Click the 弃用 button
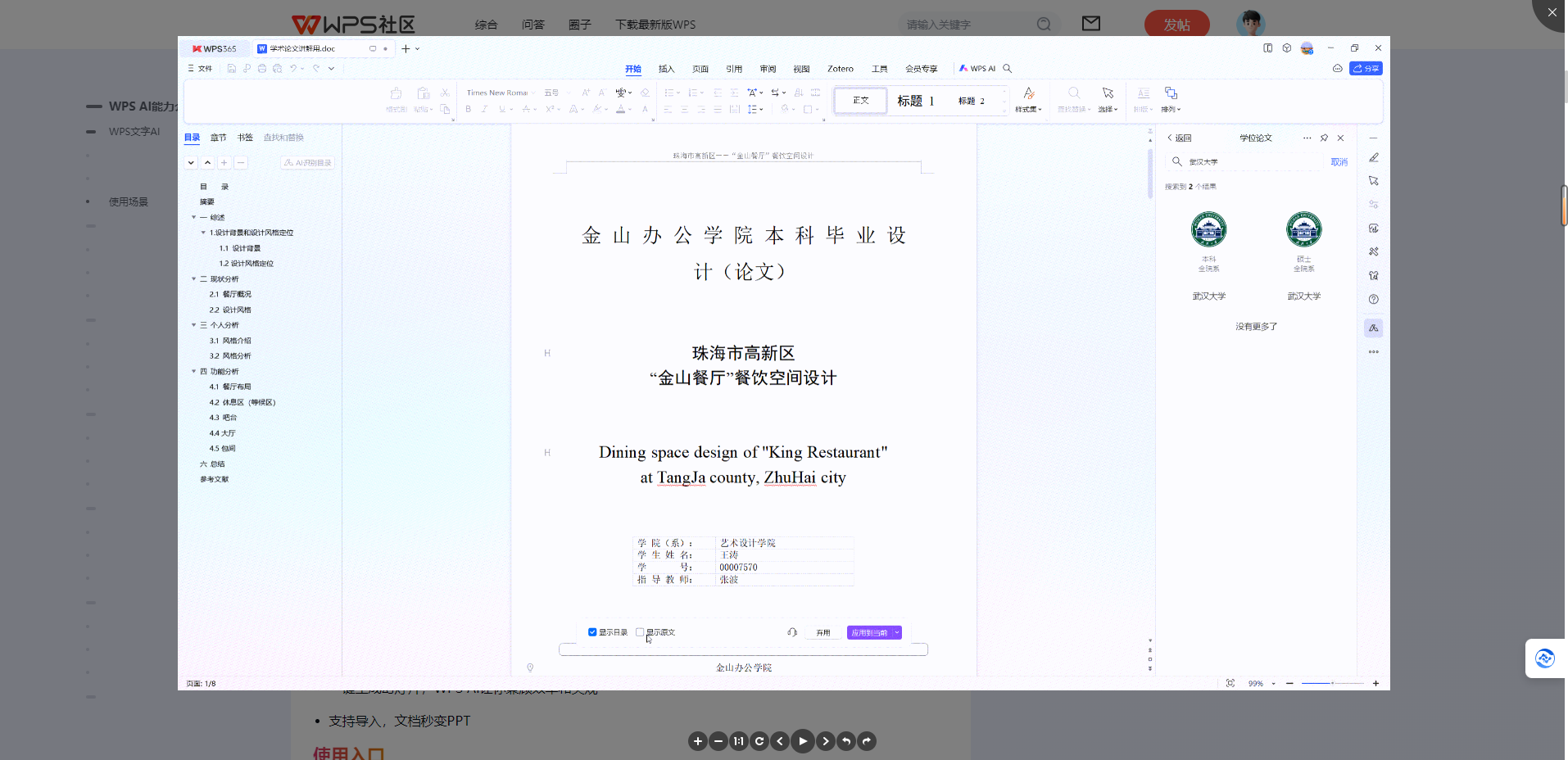1568x760 pixels. 822,632
